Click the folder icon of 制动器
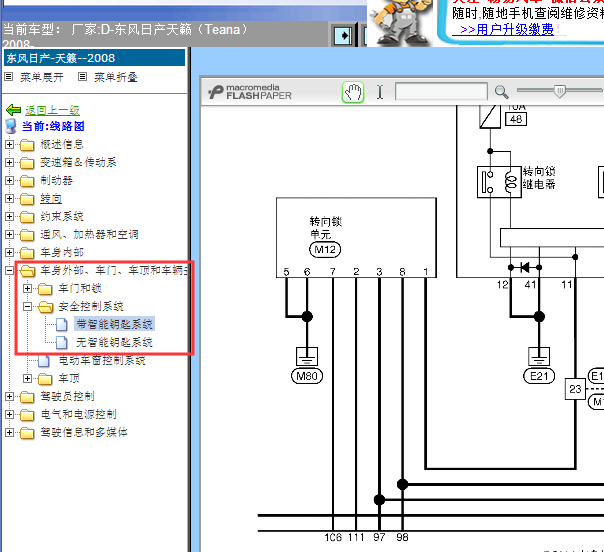Image resolution: width=604 pixels, height=552 pixels. click(27, 181)
